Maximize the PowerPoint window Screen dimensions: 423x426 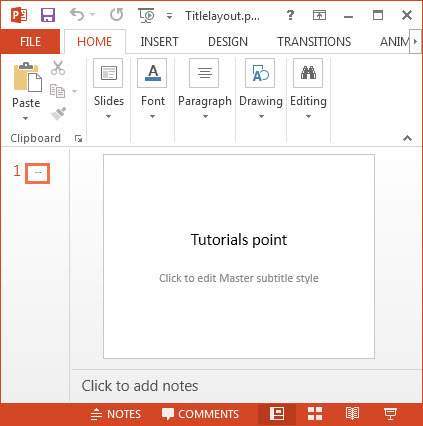click(x=378, y=15)
